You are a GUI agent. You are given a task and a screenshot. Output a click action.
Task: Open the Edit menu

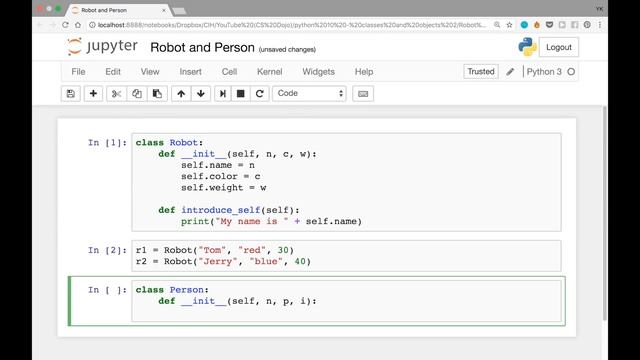113,72
